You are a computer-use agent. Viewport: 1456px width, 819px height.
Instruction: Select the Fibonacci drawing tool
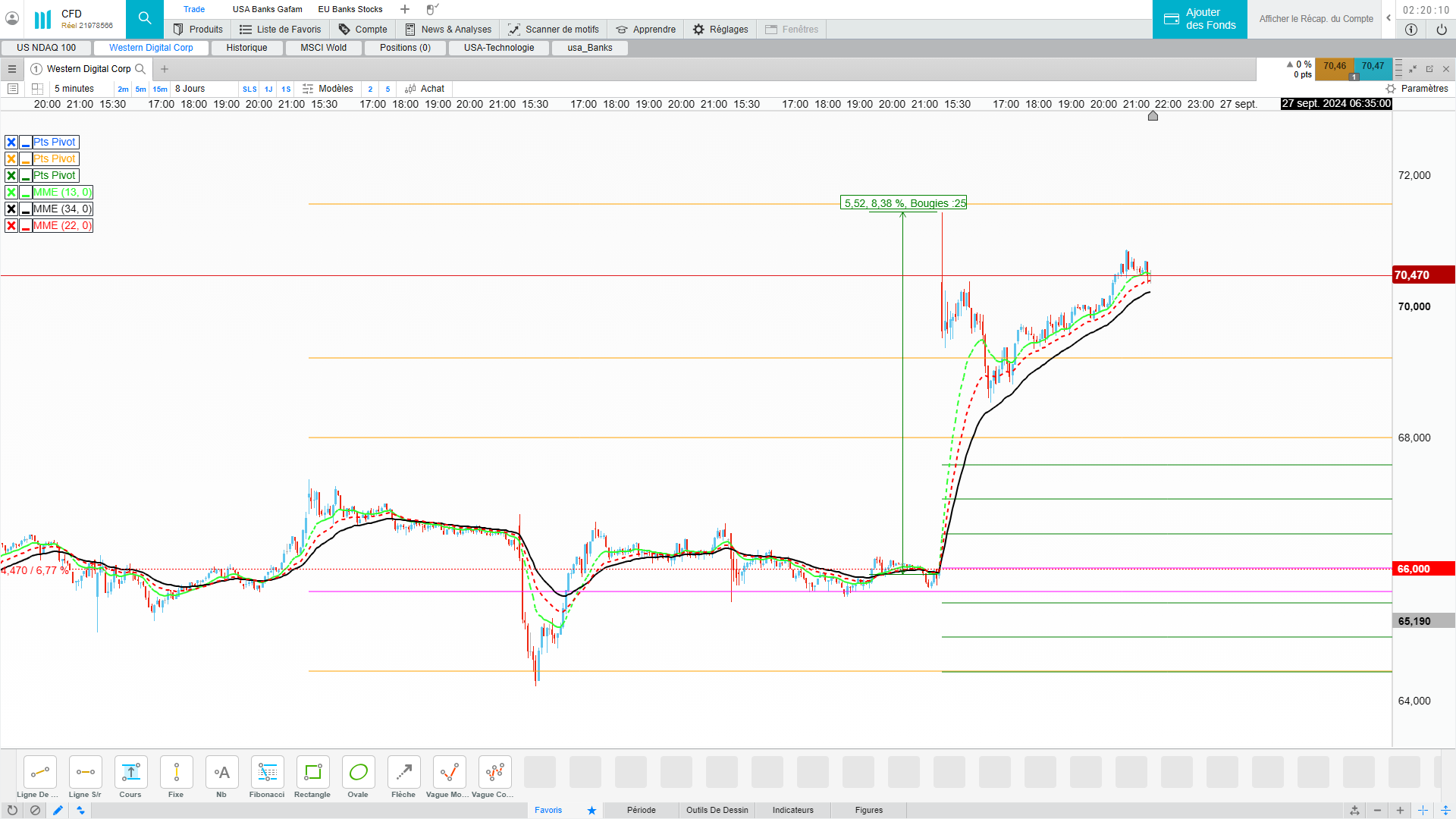[267, 773]
